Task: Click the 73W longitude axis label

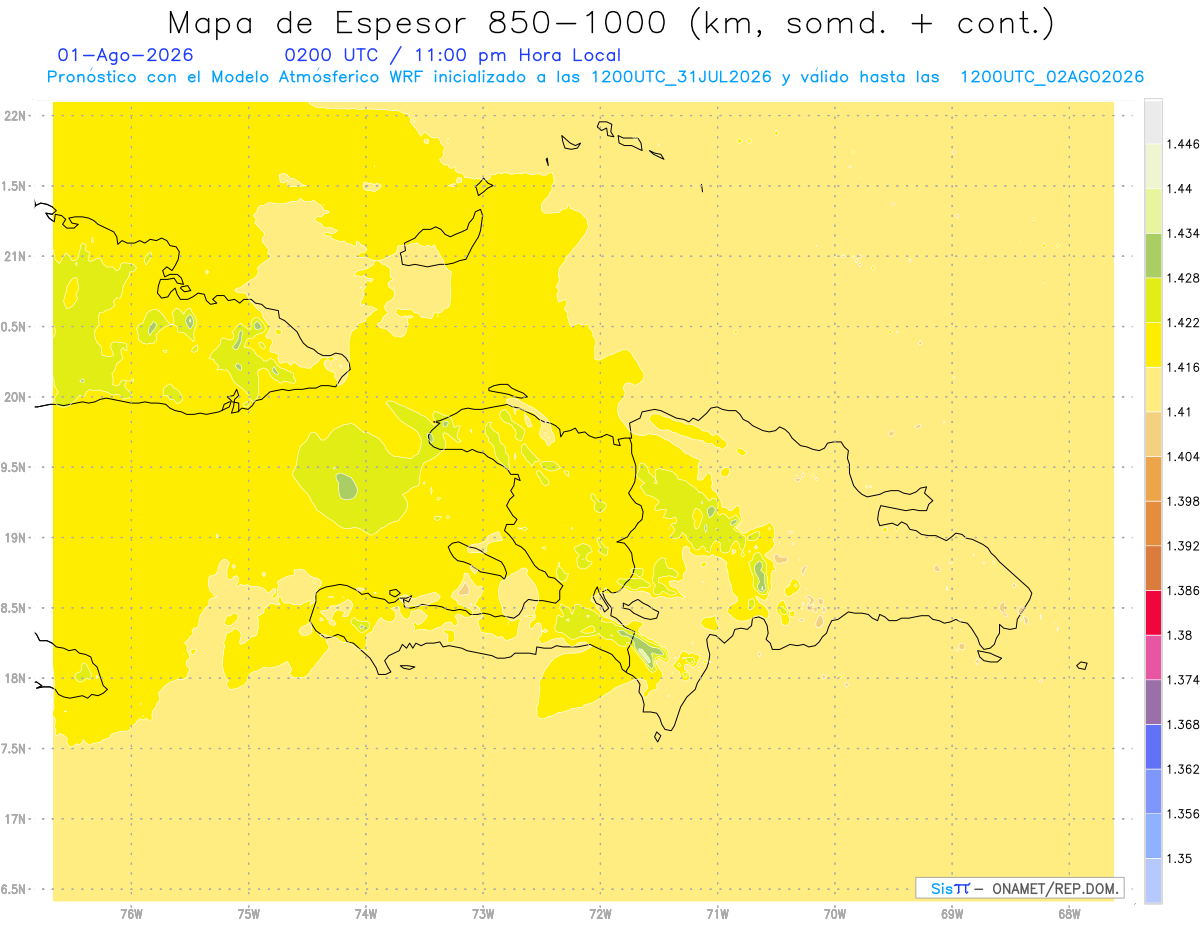Action: 483,915
